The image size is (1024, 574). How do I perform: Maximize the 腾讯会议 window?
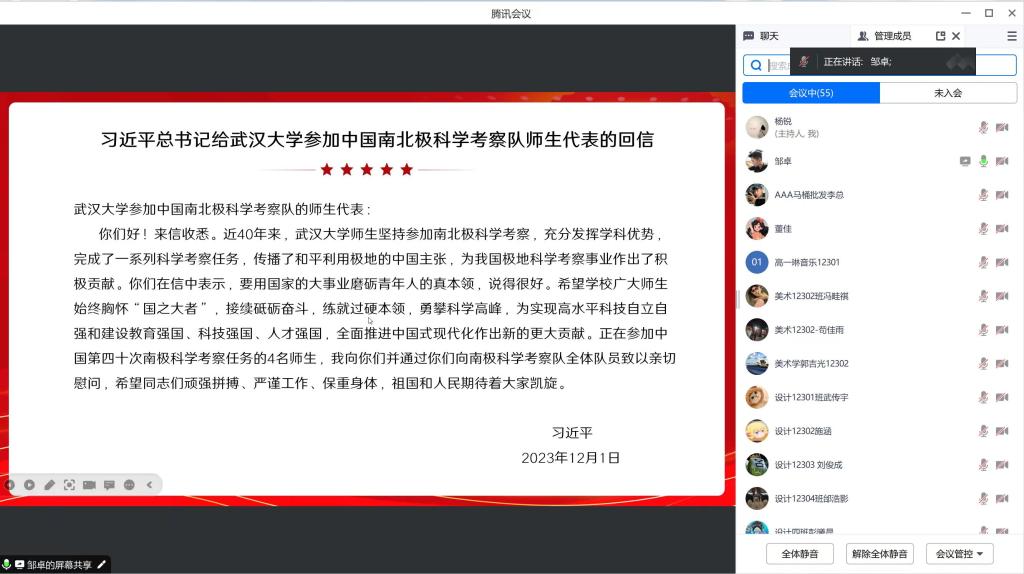pyautogui.click(x=989, y=13)
